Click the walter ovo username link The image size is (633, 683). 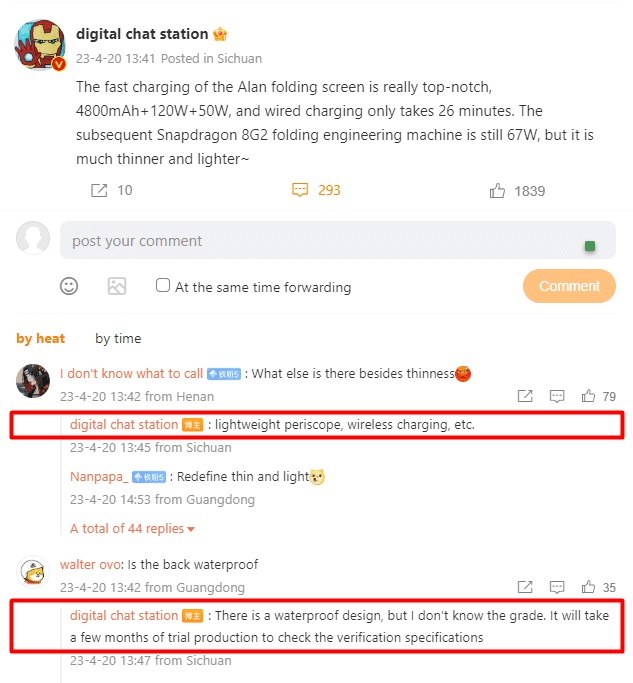90,565
